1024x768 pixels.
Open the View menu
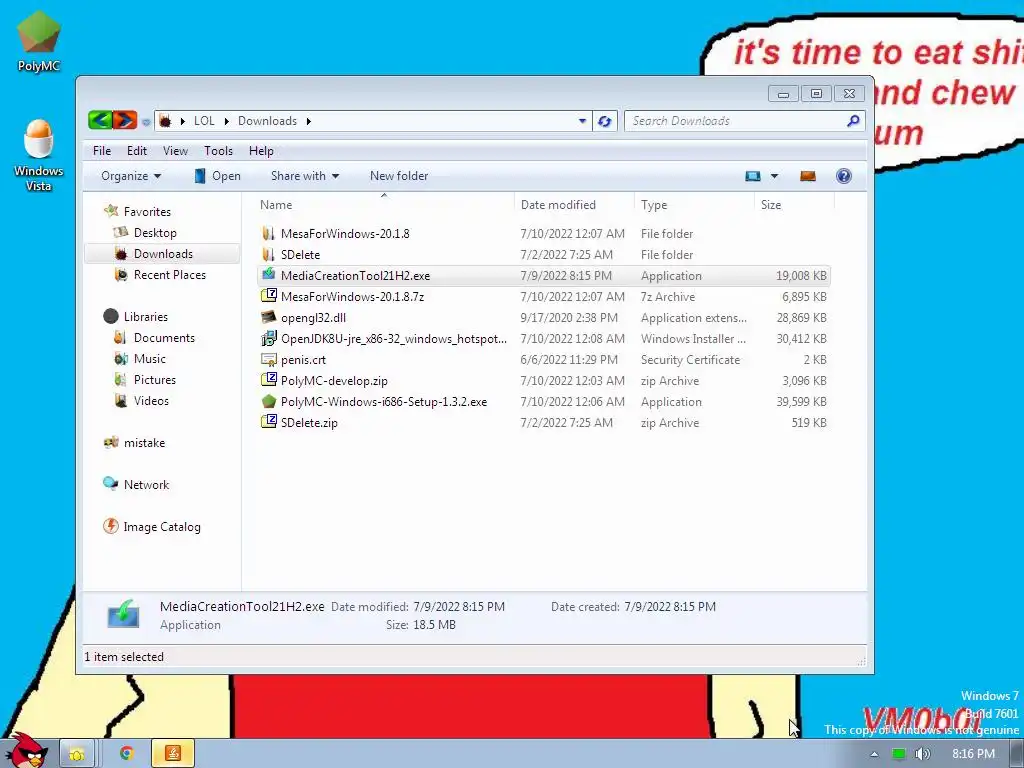coord(175,151)
